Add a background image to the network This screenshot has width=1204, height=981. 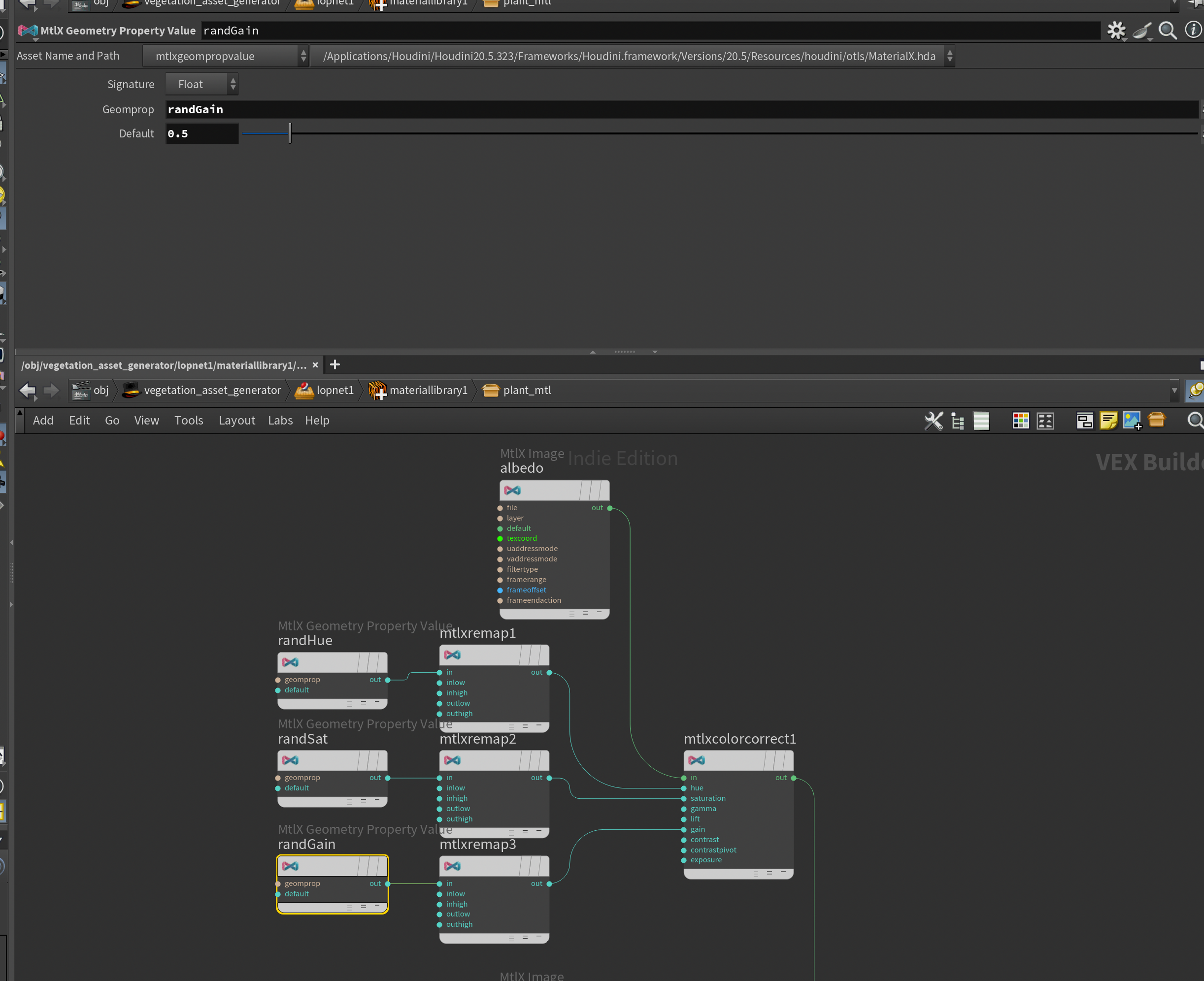(x=1132, y=421)
